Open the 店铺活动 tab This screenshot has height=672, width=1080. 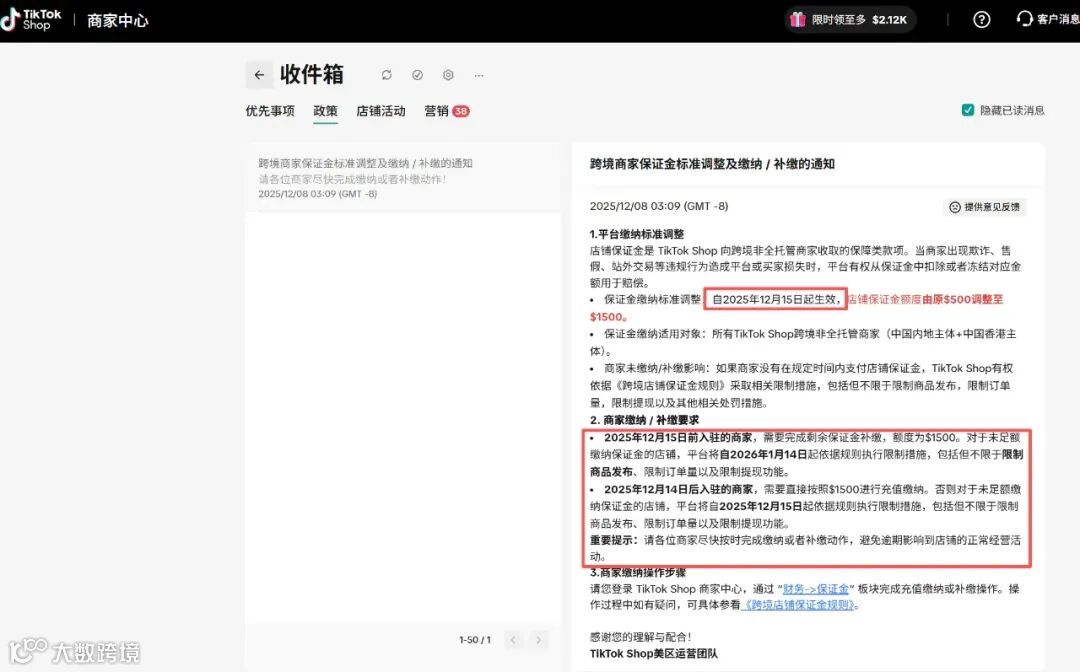(380, 111)
